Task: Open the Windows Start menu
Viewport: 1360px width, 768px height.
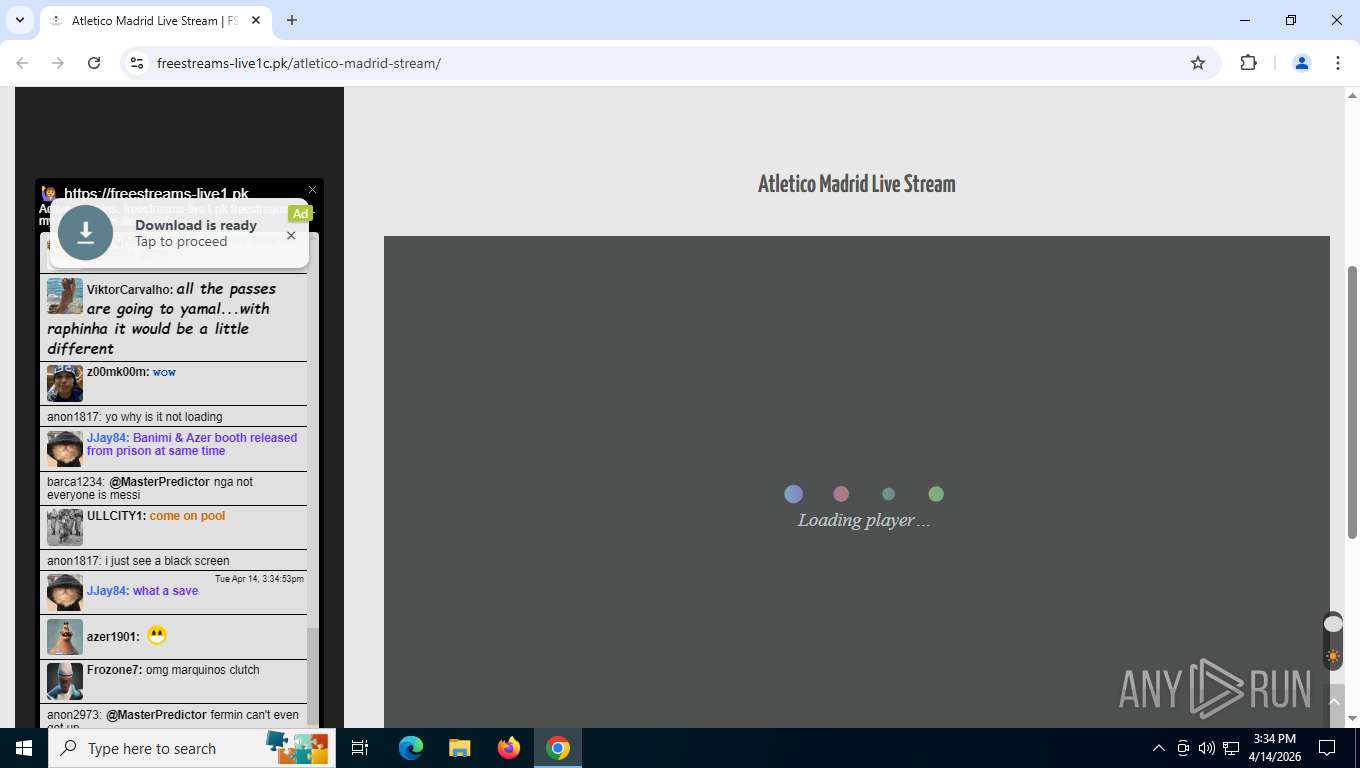Action: [24, 748]
